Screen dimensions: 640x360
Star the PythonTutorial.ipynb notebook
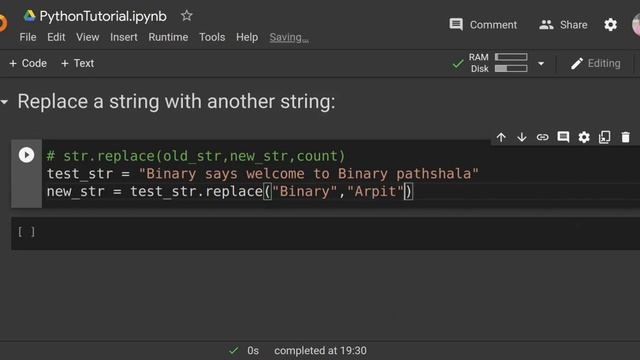[x=187, y=16]
